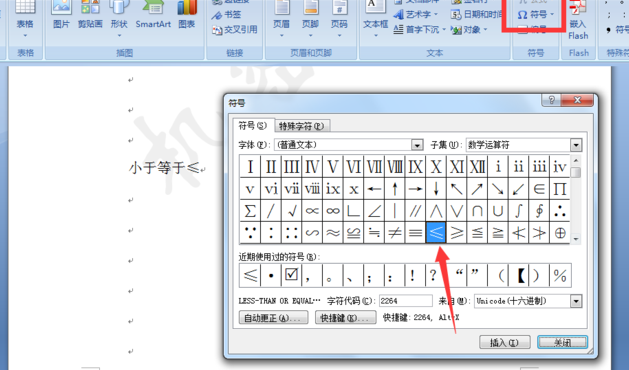Click the 快捷键(K) button
The image size is (629, 370).
(345, 318)
